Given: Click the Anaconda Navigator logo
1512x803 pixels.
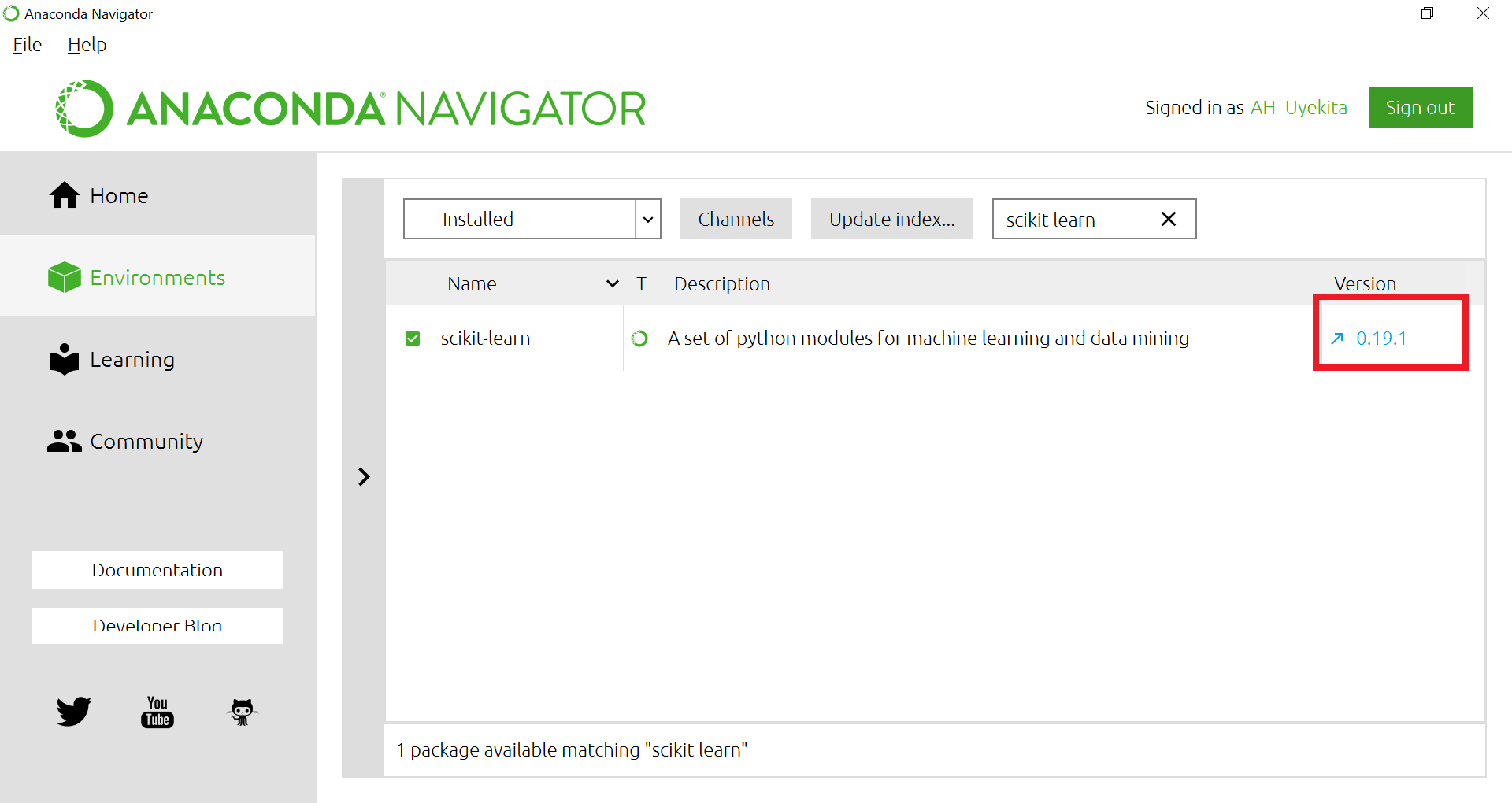Looking at the screenshot, I should (x=351, y=109).
